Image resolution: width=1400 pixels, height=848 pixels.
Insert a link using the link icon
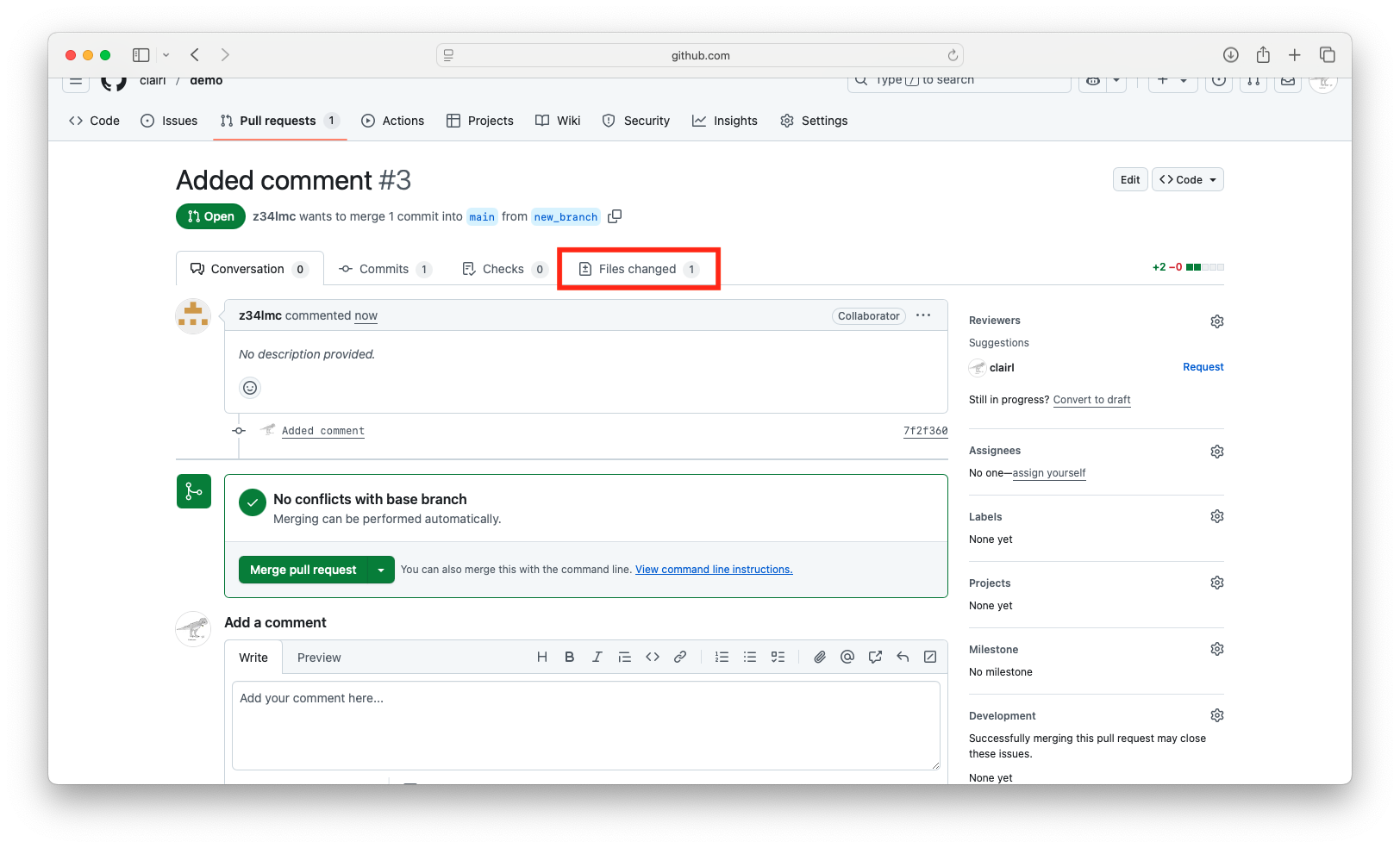click(x=680, y=657)
